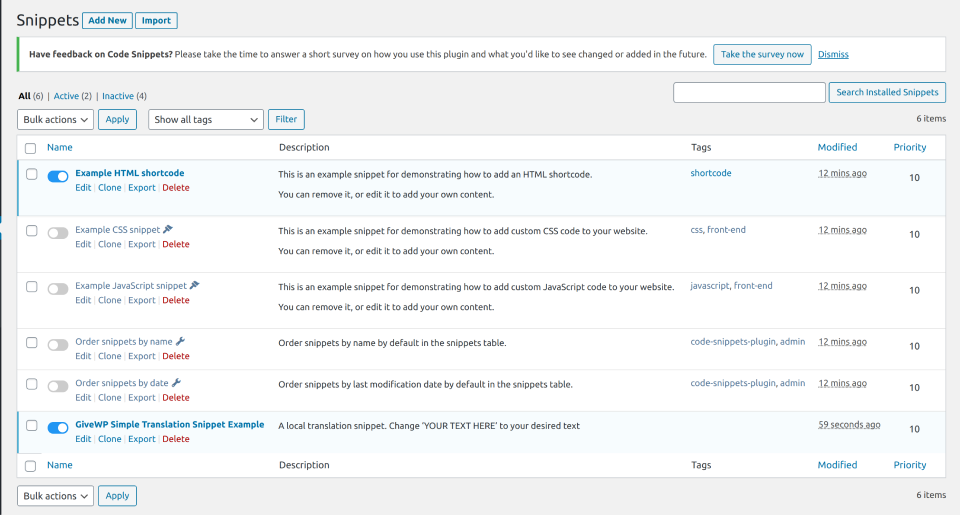Deactivate the Example HTML shortcode toggle
960x515 pixels.
(x=58, y=176)
